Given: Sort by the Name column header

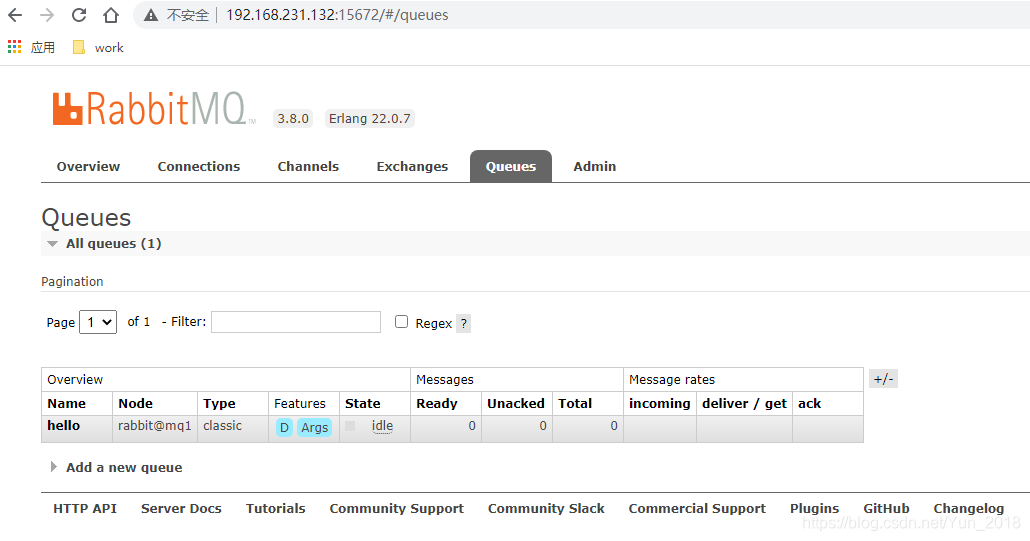Looking at the screenshot, I should (x=66, y=404).
